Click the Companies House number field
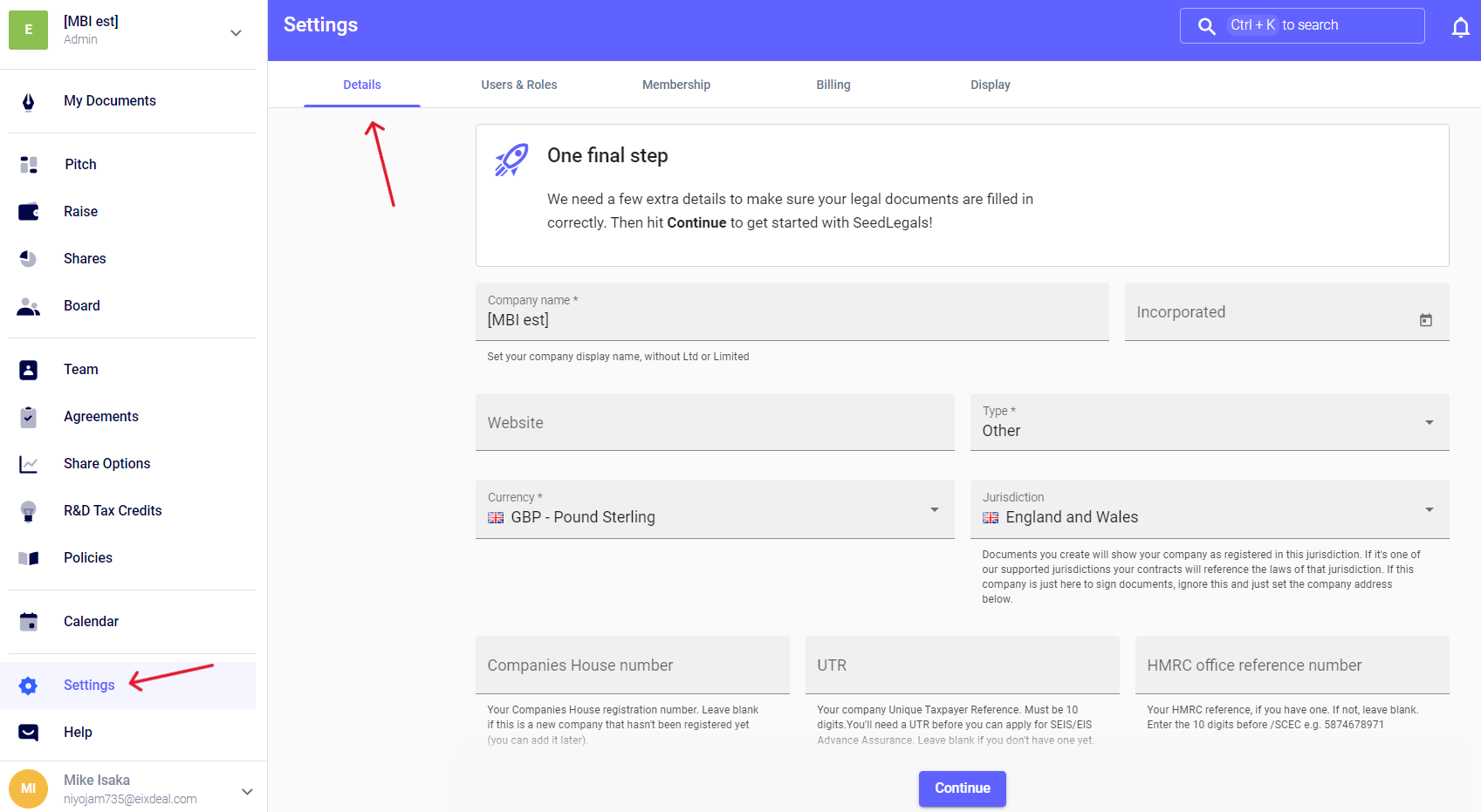 pos(632,665)
